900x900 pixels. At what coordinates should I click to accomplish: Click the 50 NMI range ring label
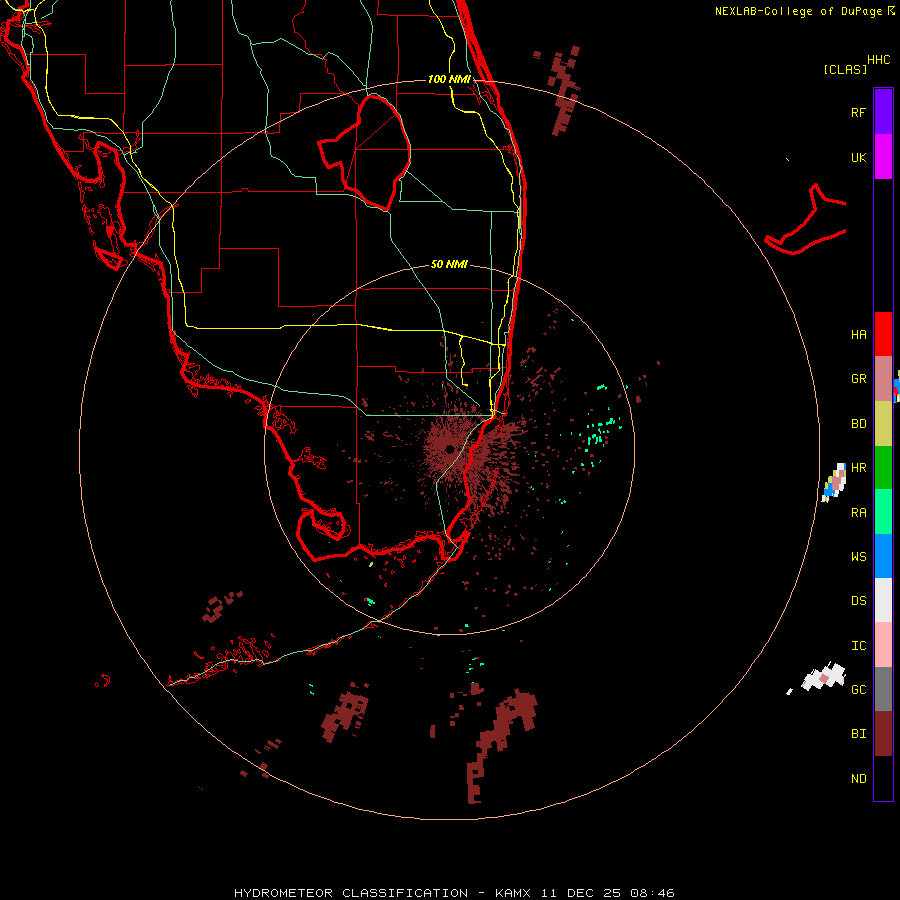tap(449, 264)
